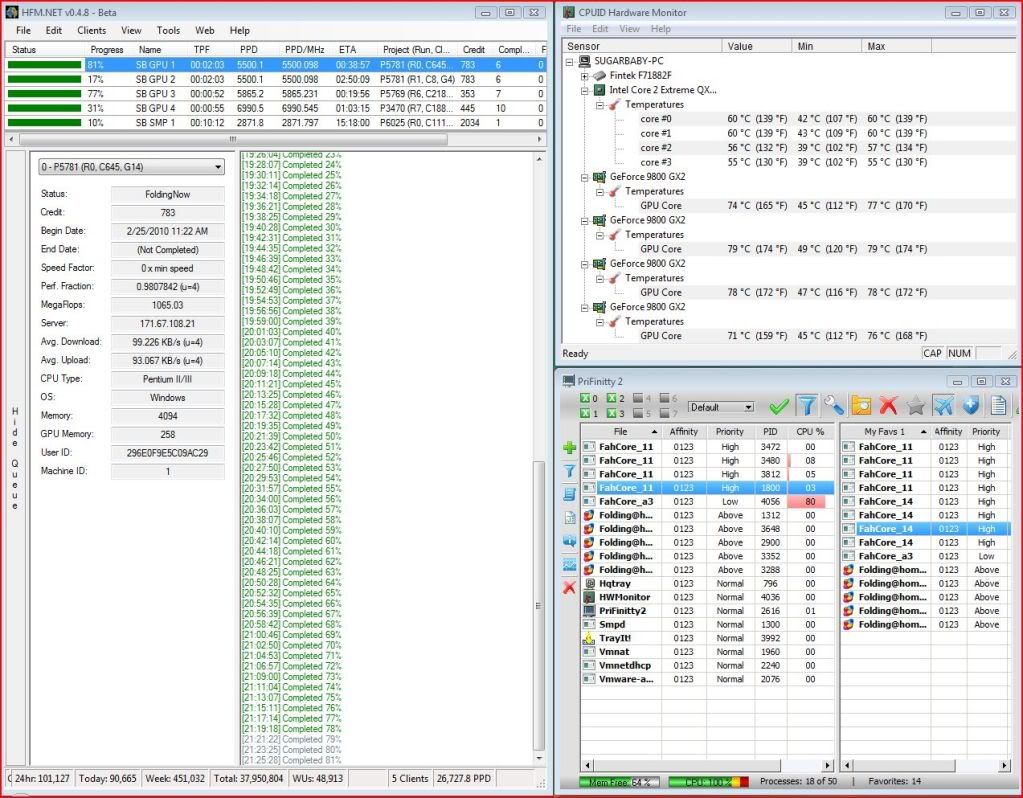
Task: Click the green checkmark apply icon in PriFinitty
Action: tap(778, 407)
